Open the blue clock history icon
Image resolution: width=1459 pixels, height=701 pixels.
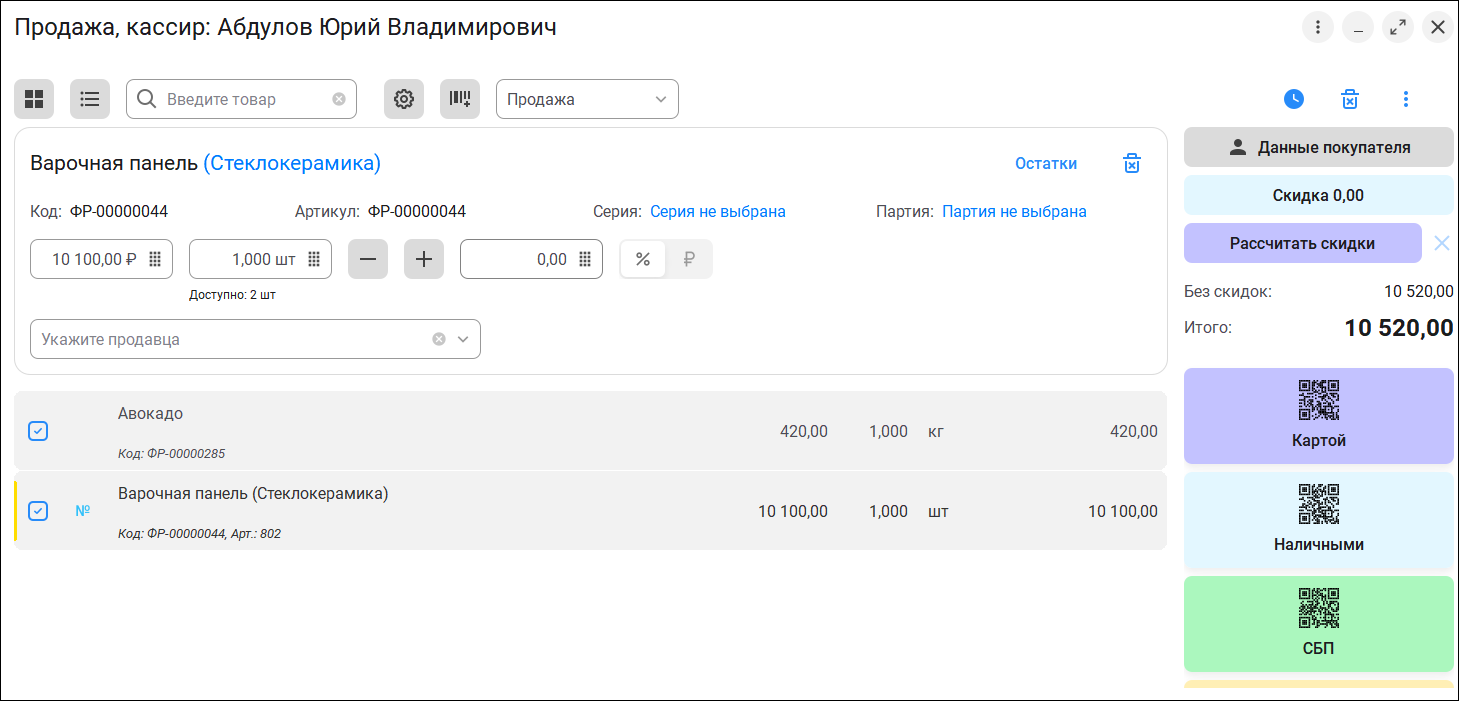pos(1294,99)
